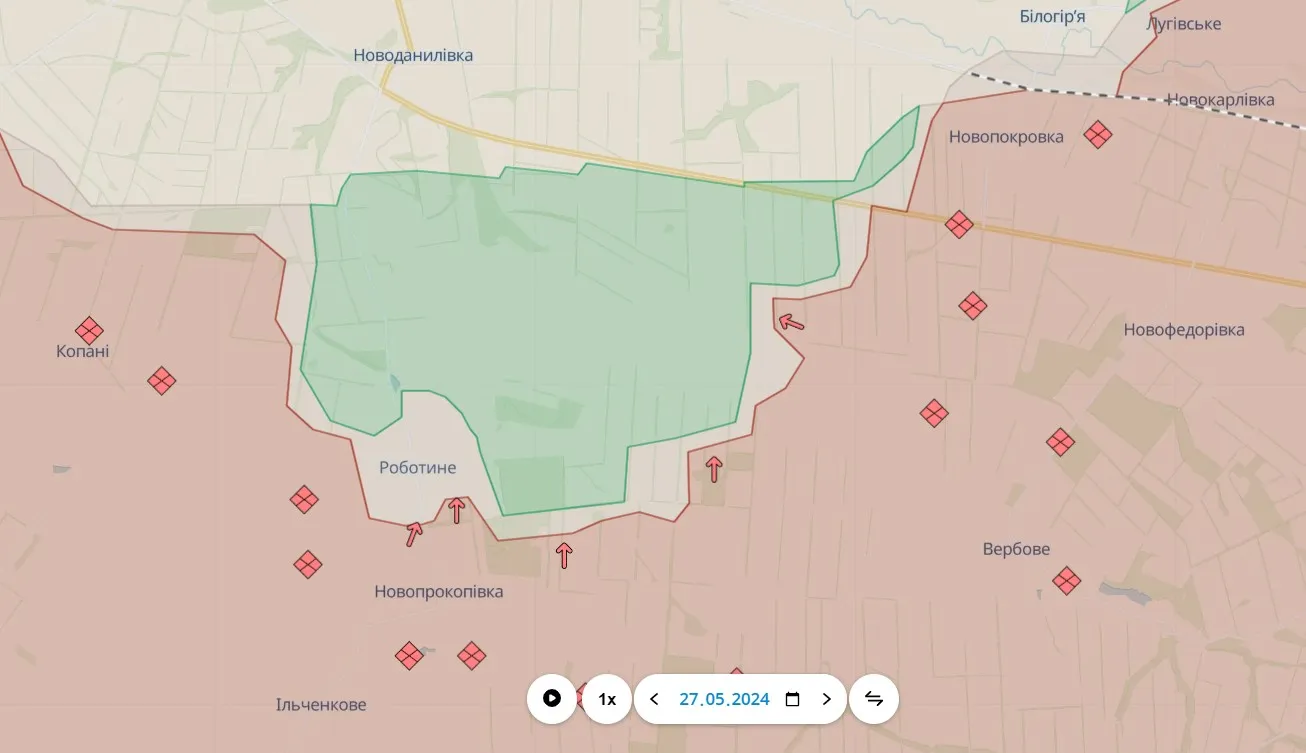Click the Вербове village label
Screen dimensions: 1306x753
pos(1016,550)
